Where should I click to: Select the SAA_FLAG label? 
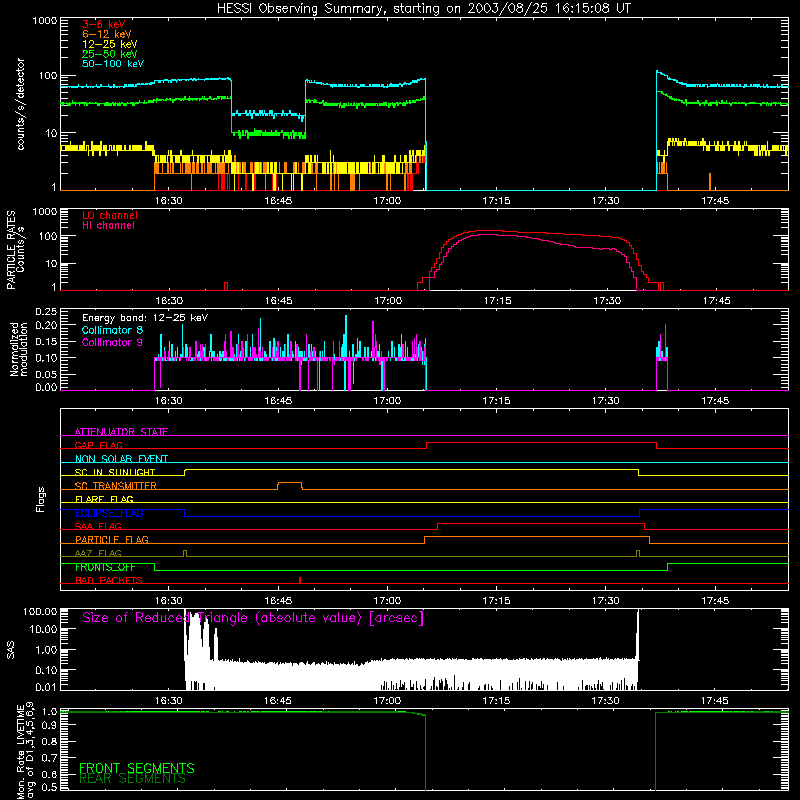pos(98,526)
